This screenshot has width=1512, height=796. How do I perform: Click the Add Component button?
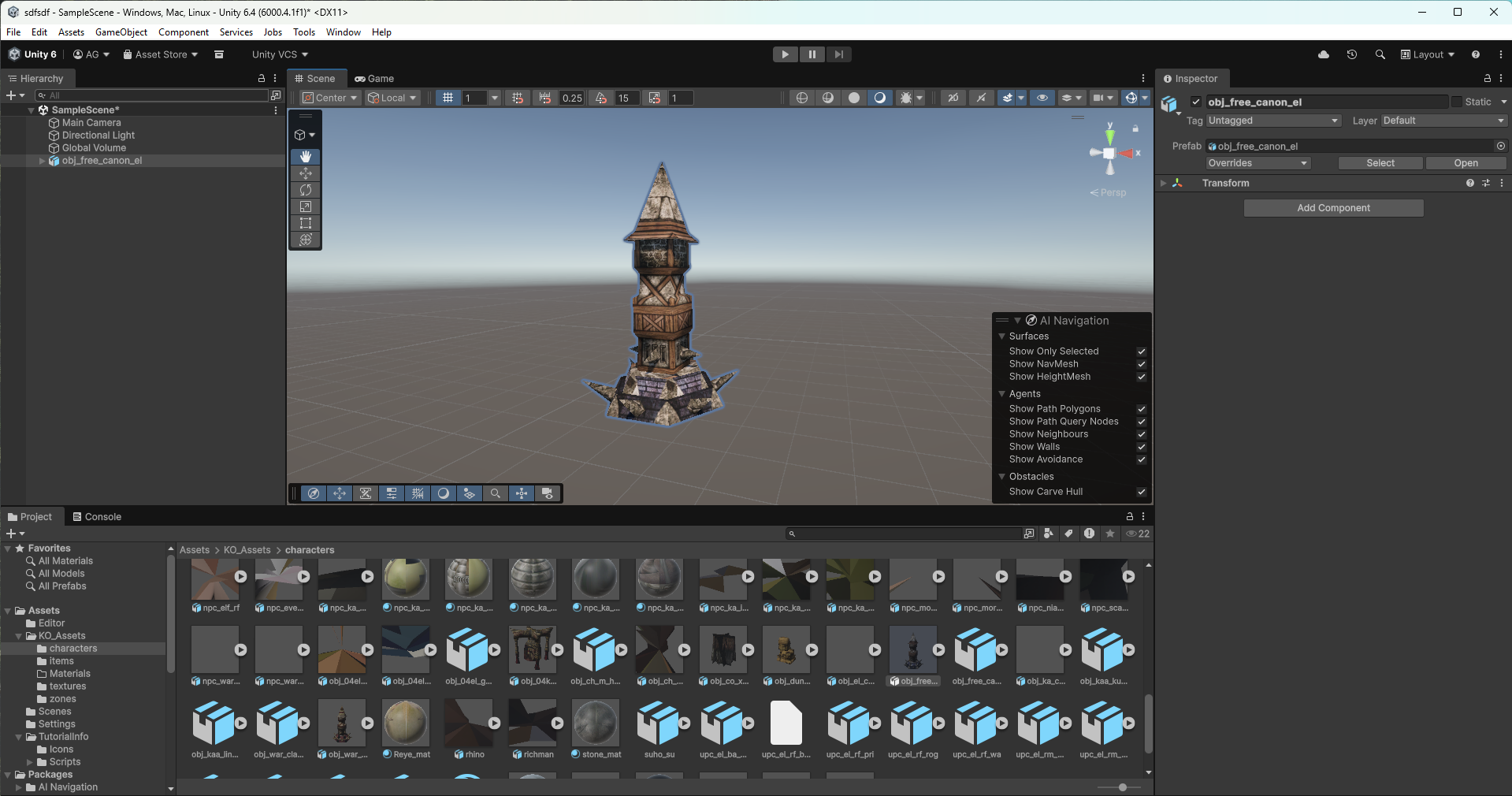[1333, 208]
